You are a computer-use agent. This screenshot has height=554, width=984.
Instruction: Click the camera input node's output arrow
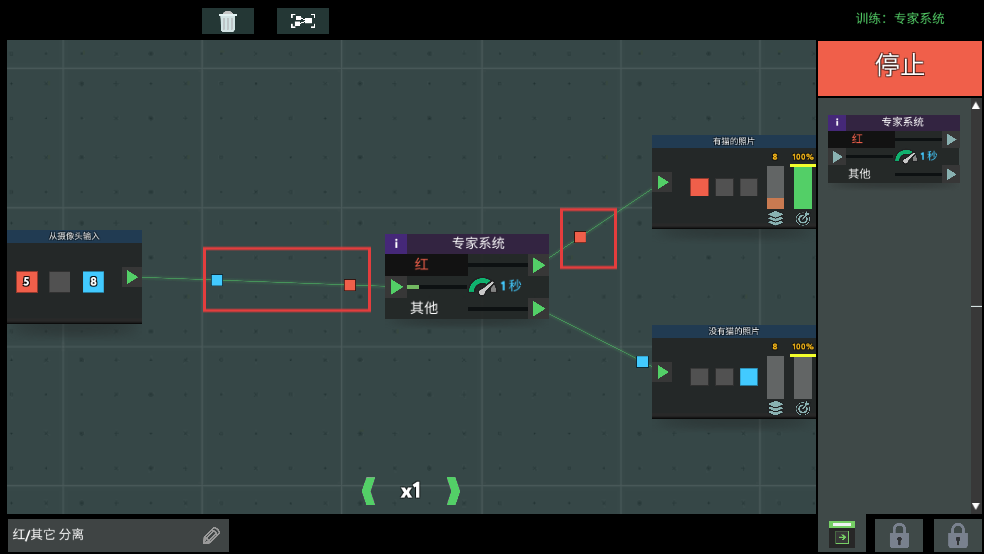pyautogui.click(x=131, y=277)
